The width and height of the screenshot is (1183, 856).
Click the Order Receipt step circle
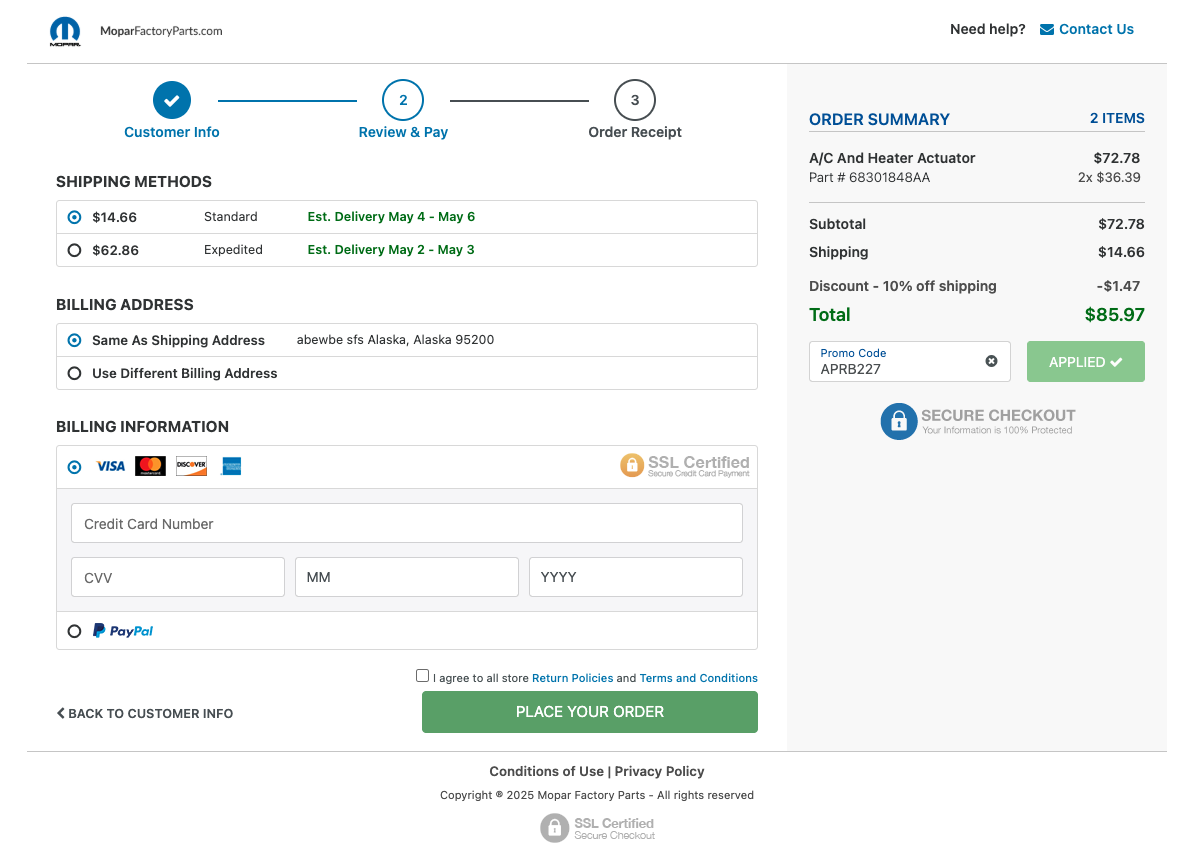pyautogui.click(x=634, y=100)
